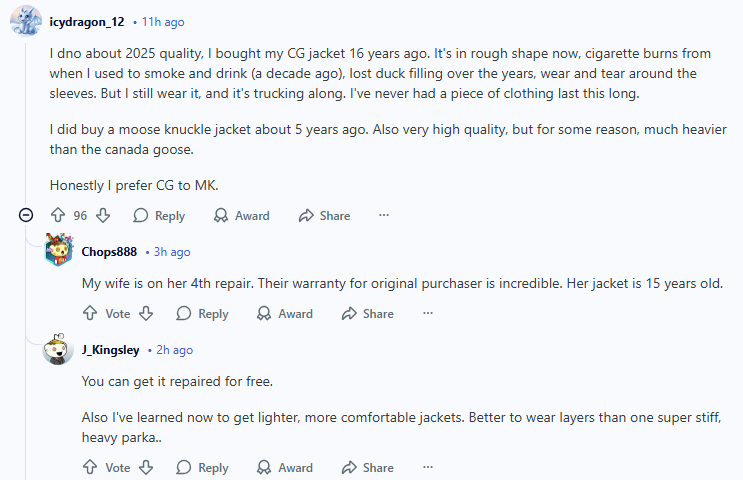
Task: Share J_Kingsley's comment
Action: (x=368, y=468)
